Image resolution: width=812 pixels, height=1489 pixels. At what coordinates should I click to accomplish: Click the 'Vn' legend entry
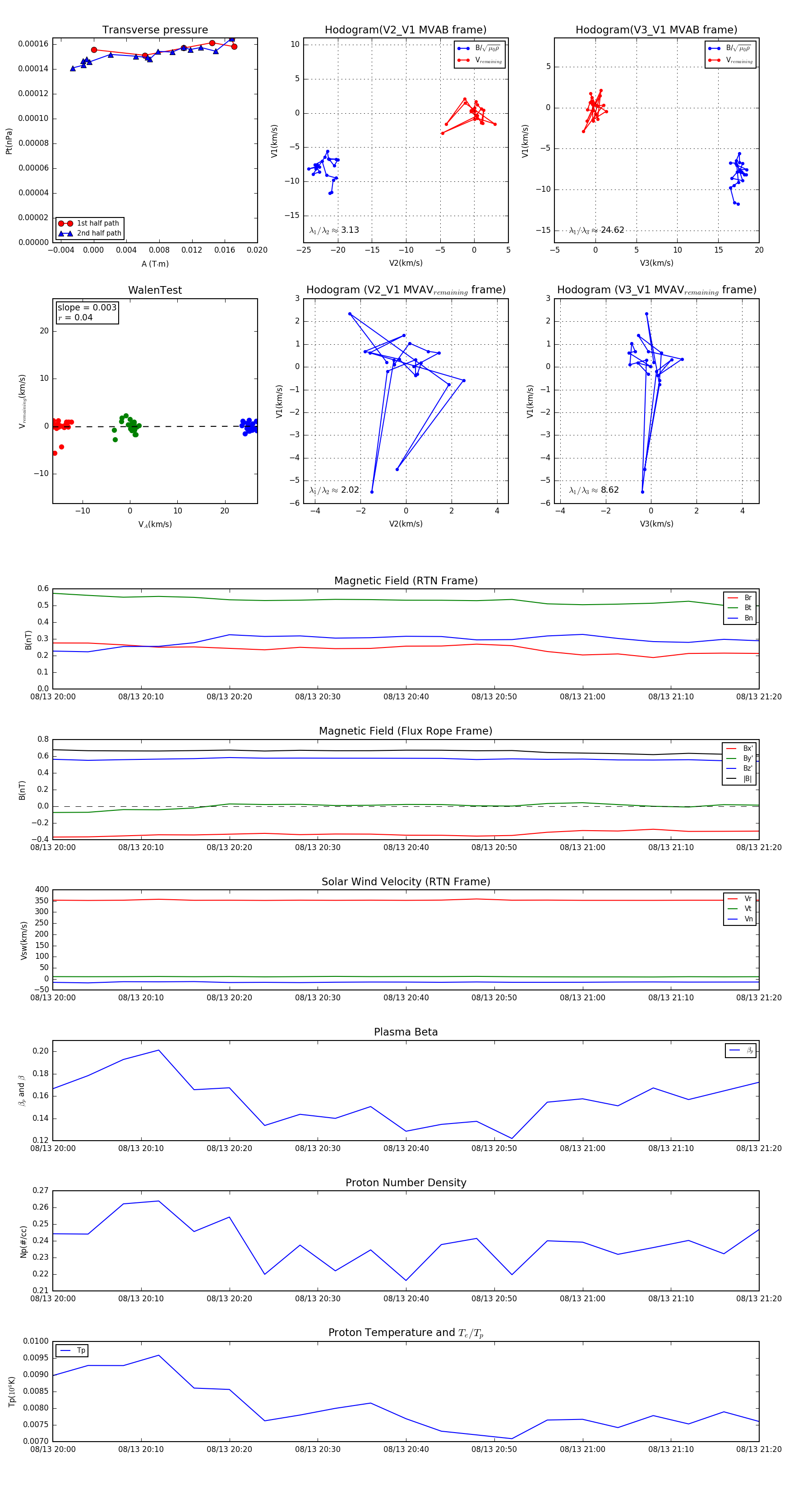pyautogui.click(x=740, y=920)
